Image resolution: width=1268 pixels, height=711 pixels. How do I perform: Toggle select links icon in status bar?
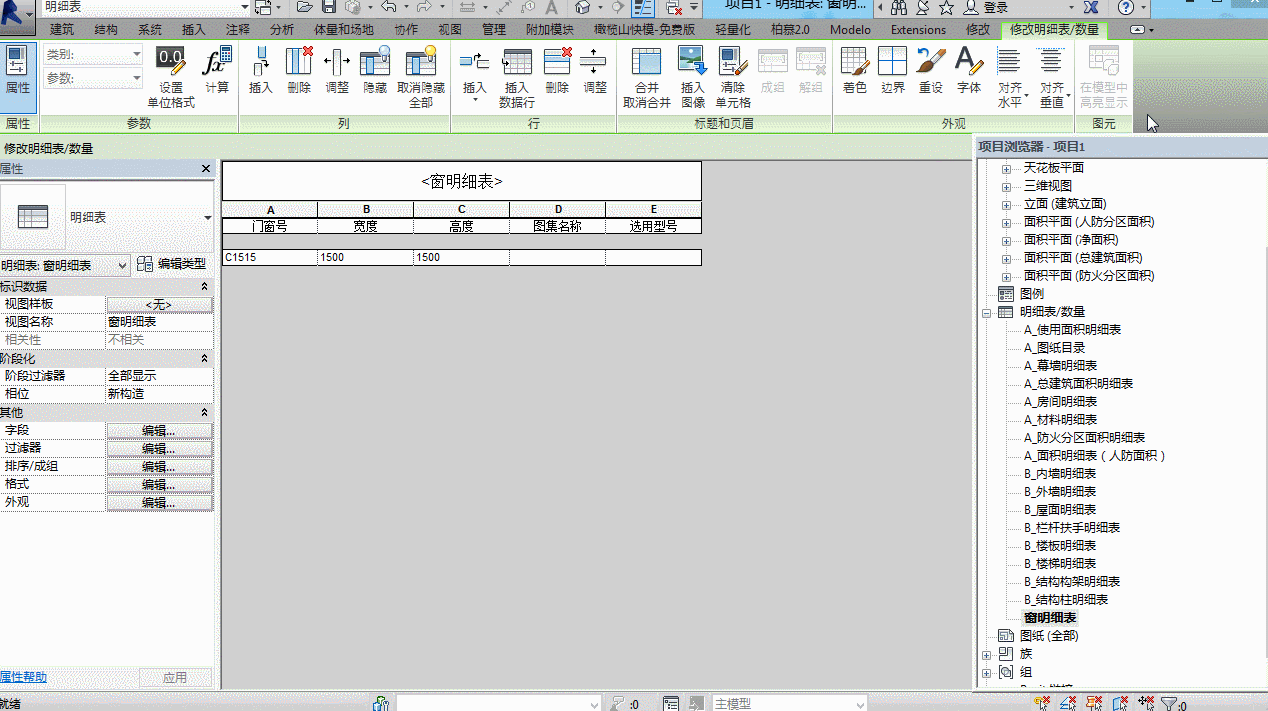click(x=1043, y=704)
